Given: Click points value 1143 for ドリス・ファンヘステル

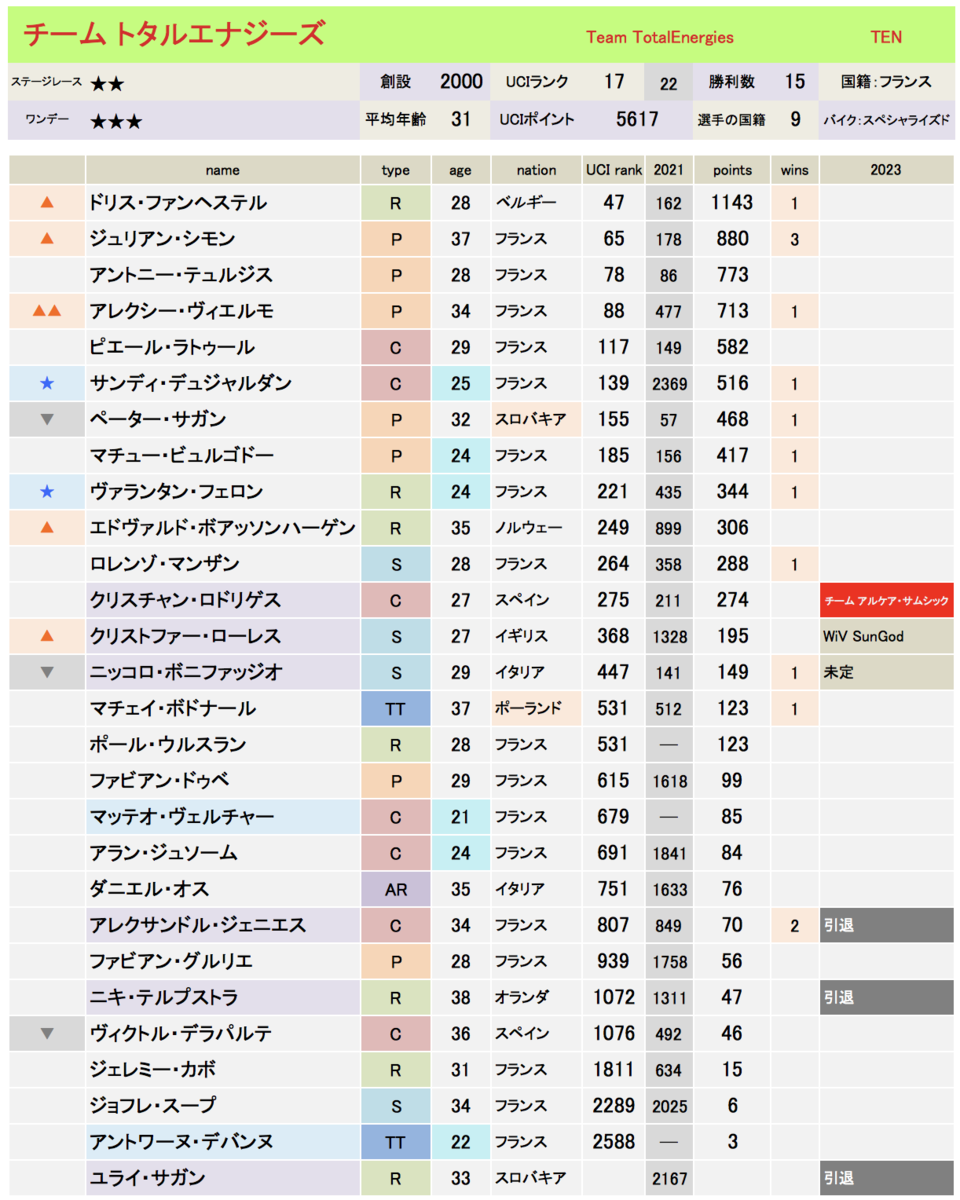Looking at the screenshot, I should coord(733,203).
